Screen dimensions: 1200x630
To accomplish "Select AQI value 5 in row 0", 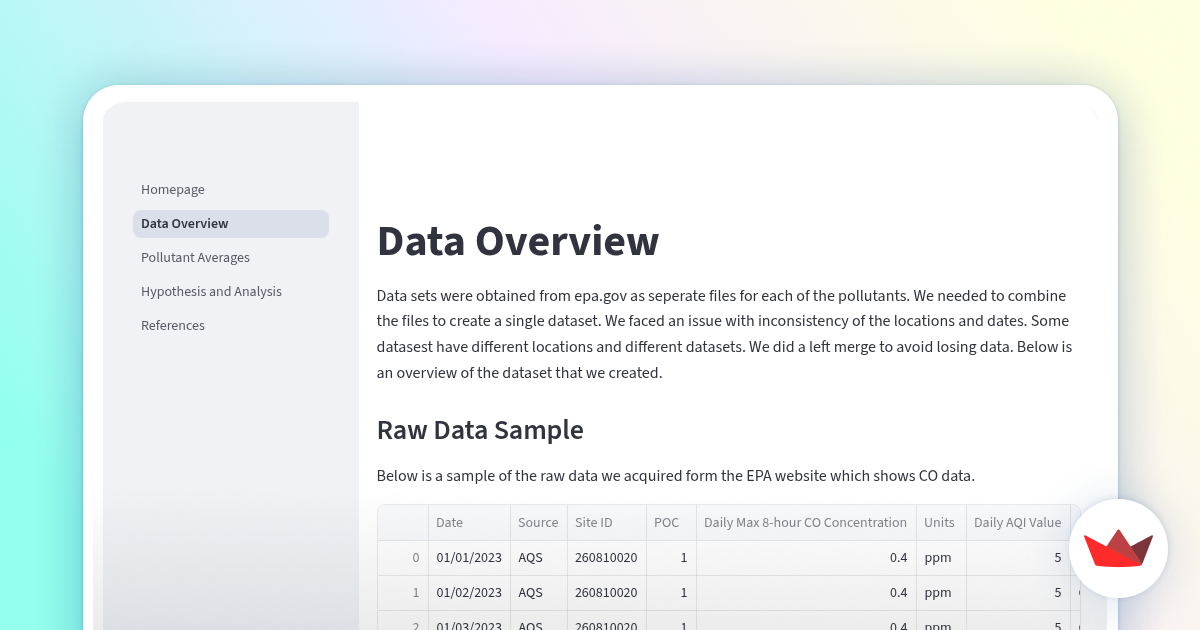I will tap(1018, 558).
